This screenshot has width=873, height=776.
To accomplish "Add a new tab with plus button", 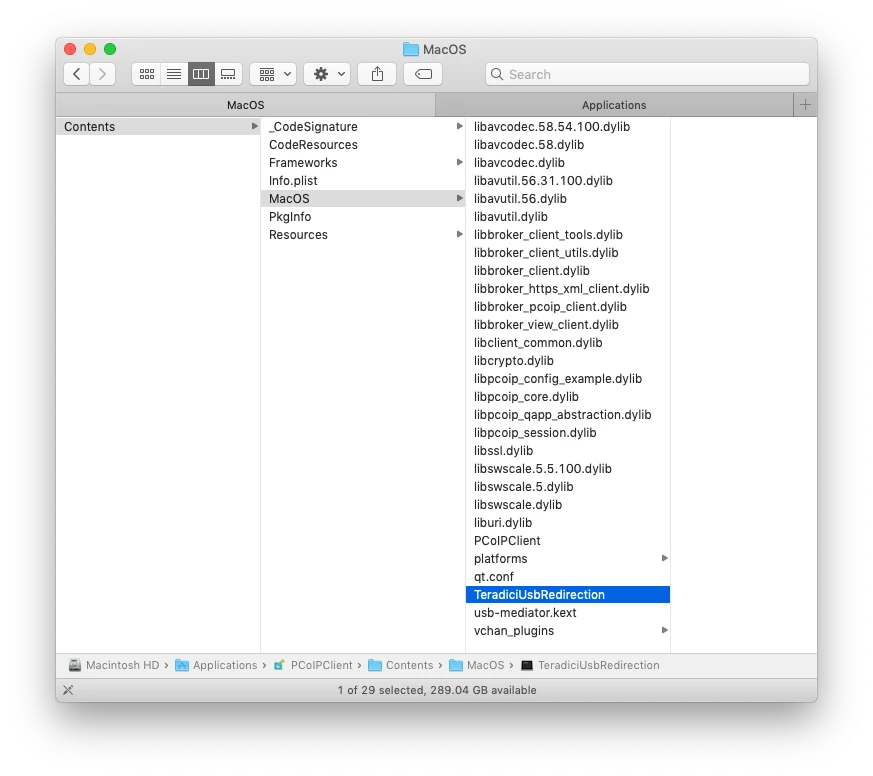I will [805, 105].
